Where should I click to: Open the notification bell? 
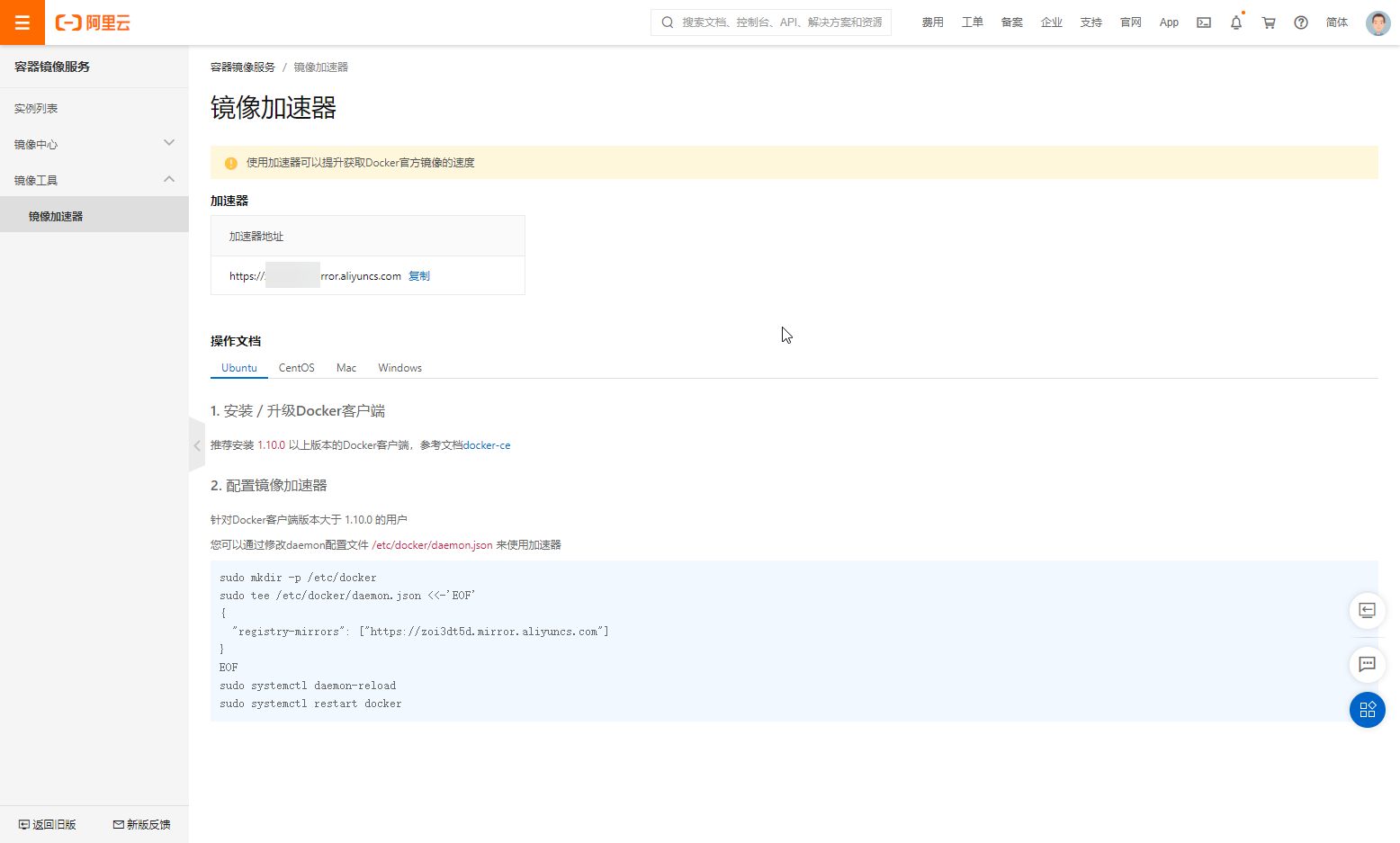tap(1236, 22)
